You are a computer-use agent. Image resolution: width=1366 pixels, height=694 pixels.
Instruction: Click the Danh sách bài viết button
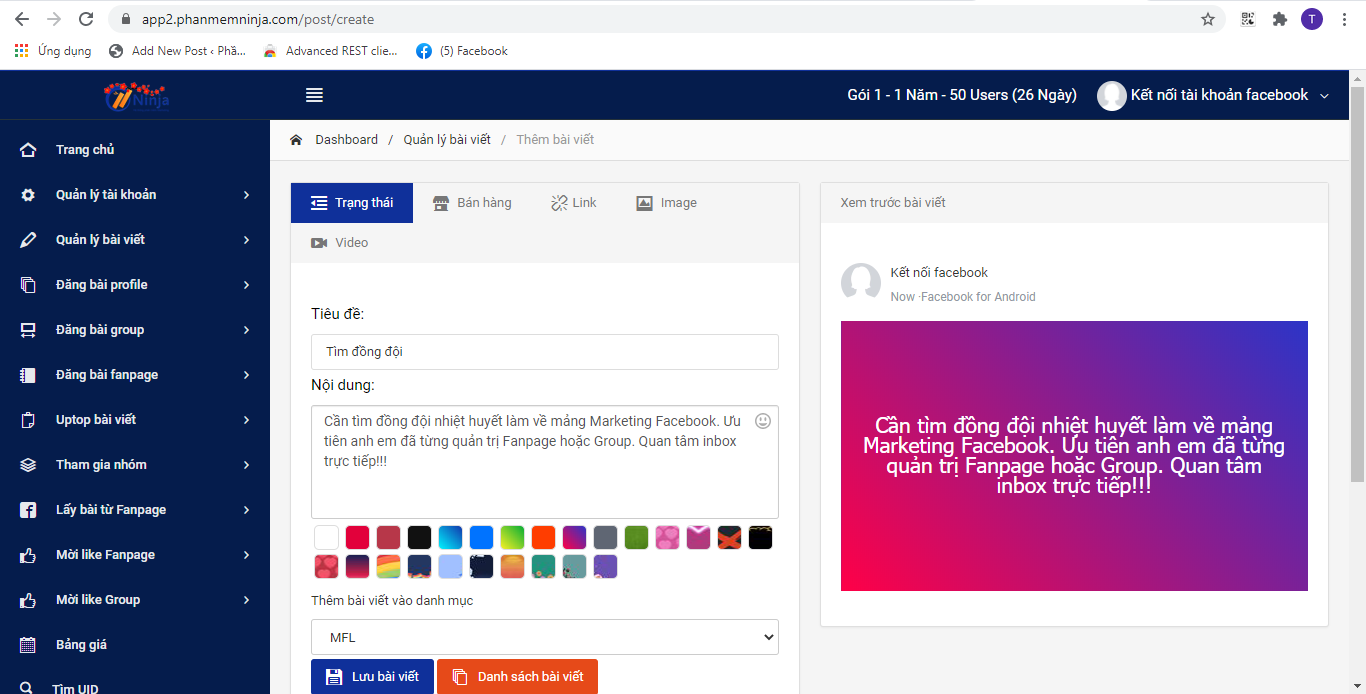517,677
